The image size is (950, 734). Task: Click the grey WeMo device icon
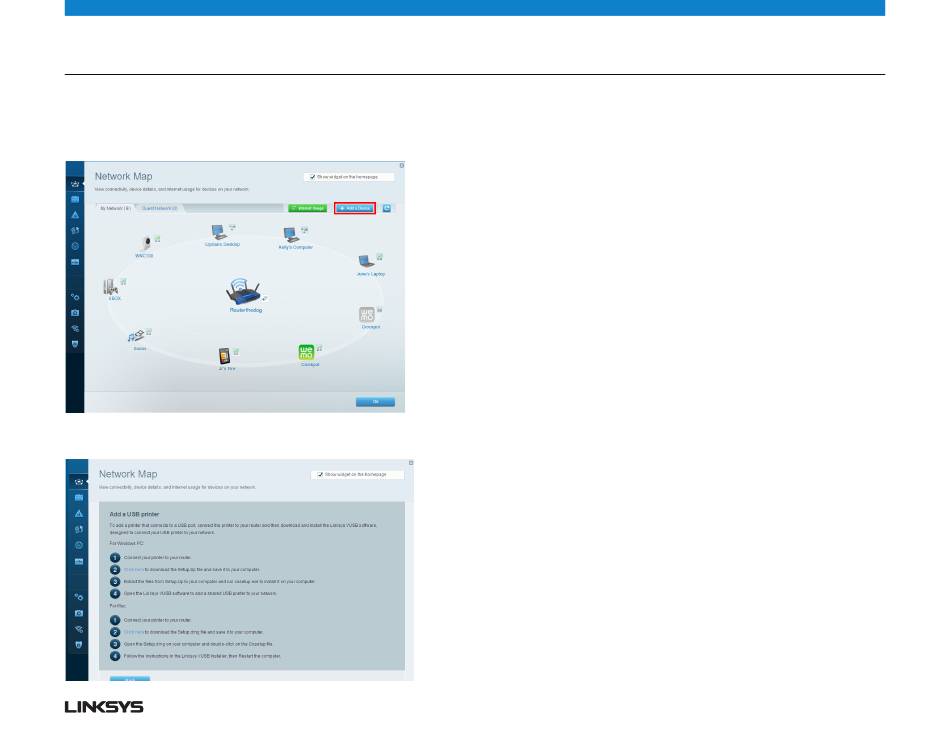click(x=367, y=316)
